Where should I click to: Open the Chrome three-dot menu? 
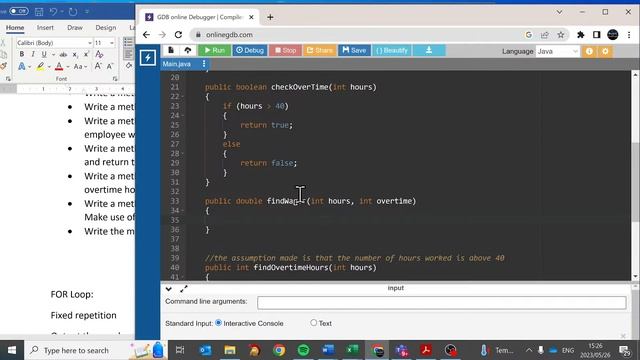pyautogui.click(x=629, y=35)
